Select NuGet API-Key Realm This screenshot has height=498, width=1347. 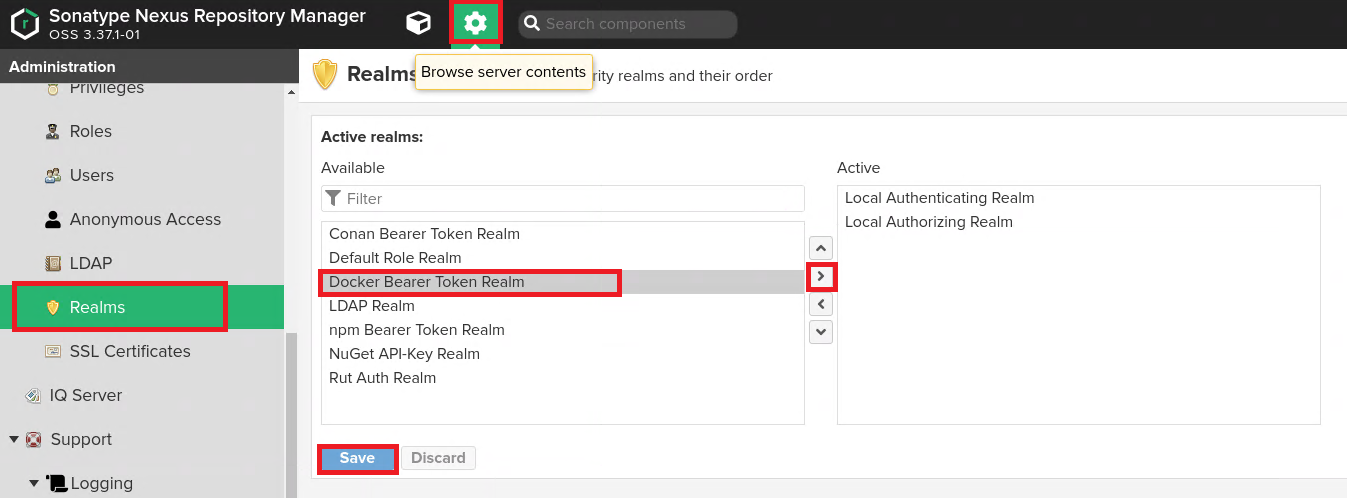point(563,354)
